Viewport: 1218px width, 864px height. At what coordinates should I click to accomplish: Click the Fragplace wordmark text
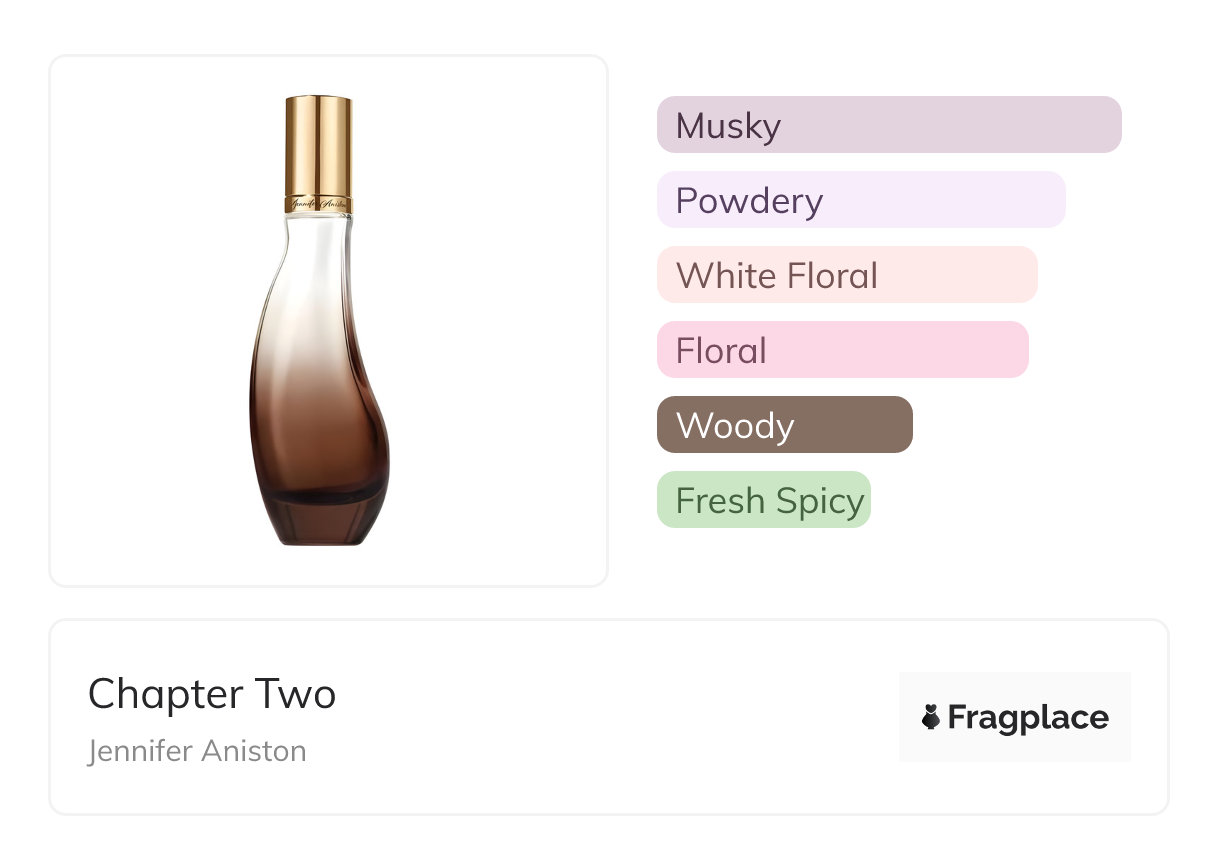(1028, 718)
